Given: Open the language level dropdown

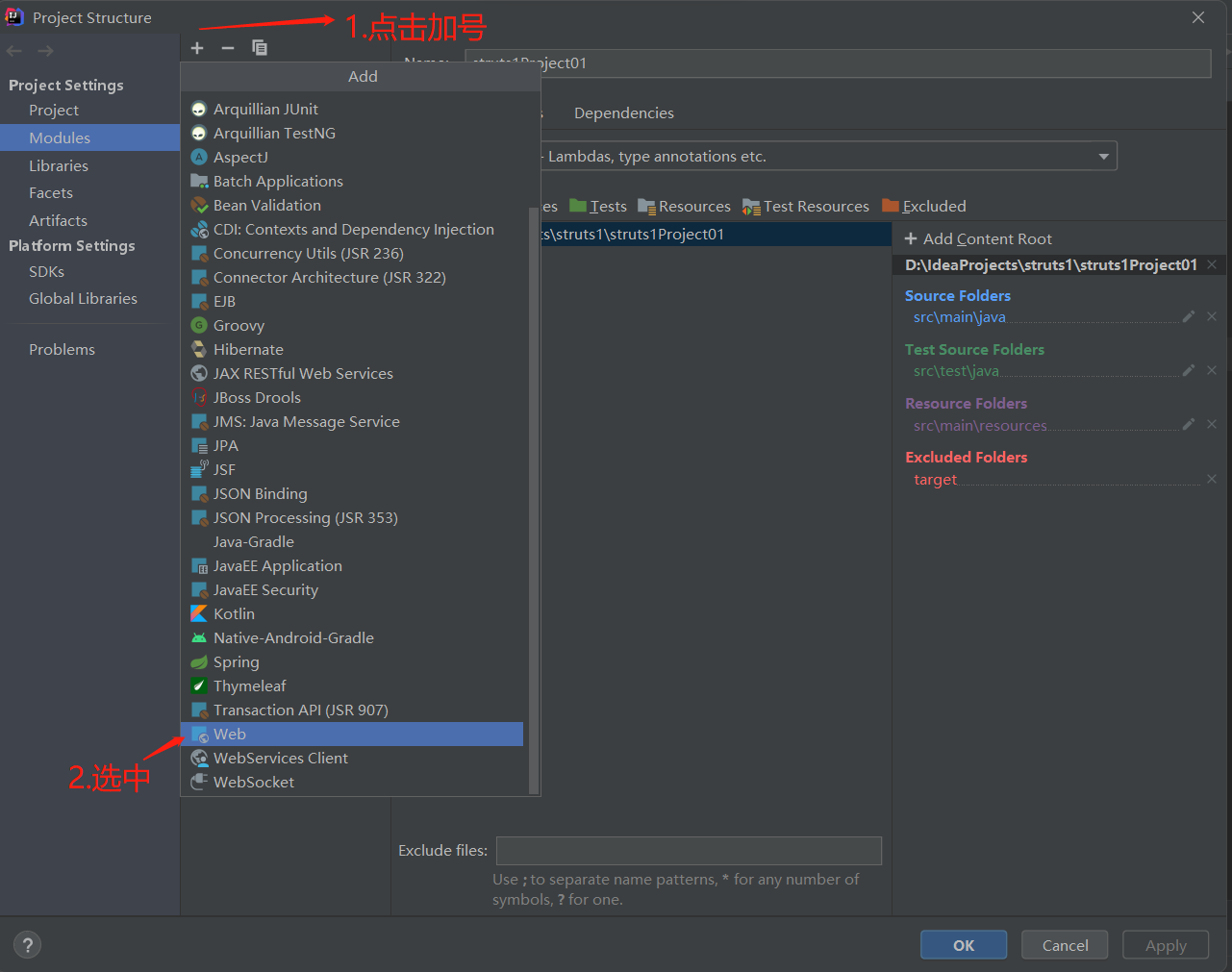Looking at the screenshot, I should (1103, 157).
